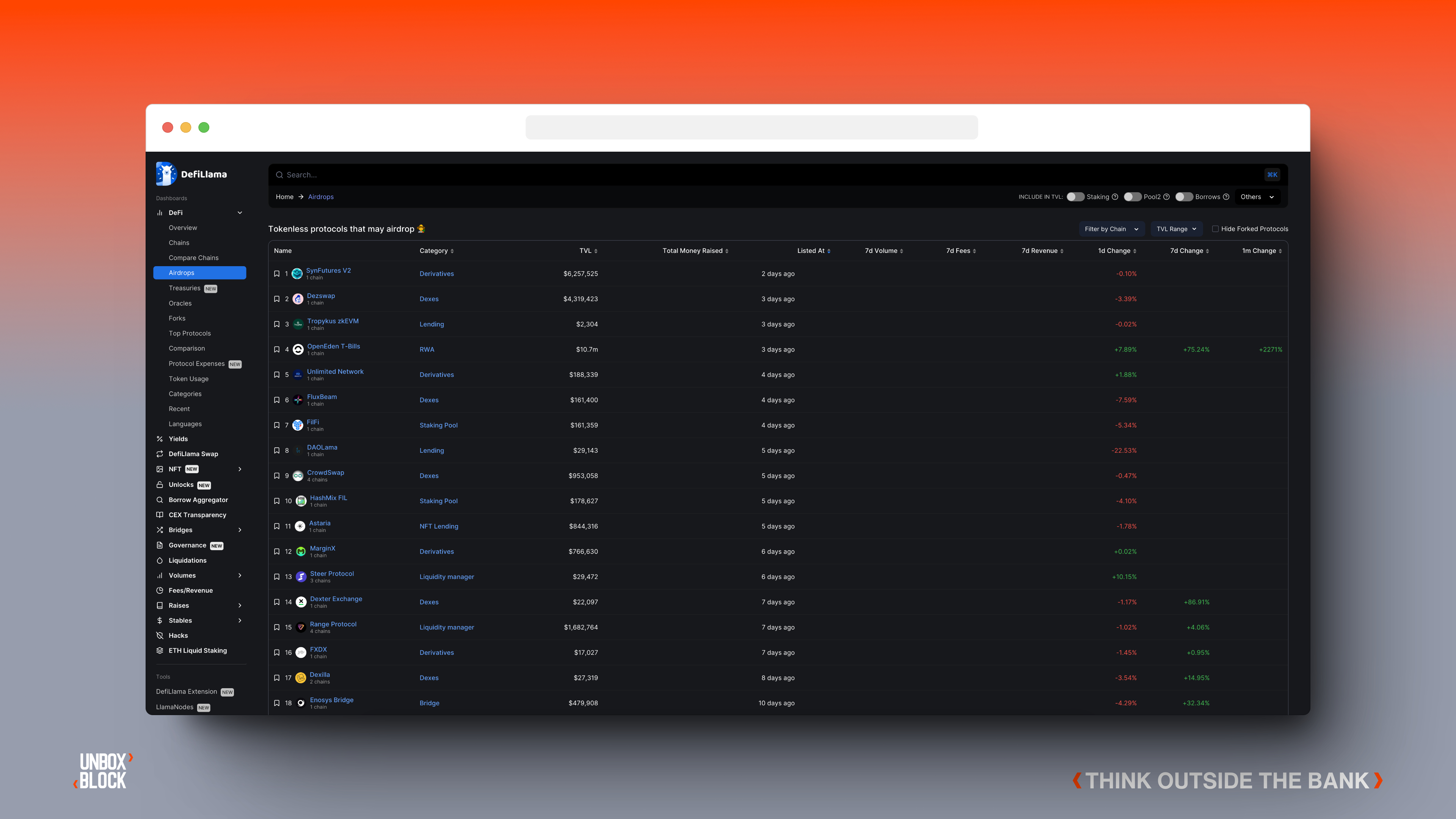The image size is (1456, 819).
Task: Open Protocol Expenses in the sidebar
Action: [197, 364]
